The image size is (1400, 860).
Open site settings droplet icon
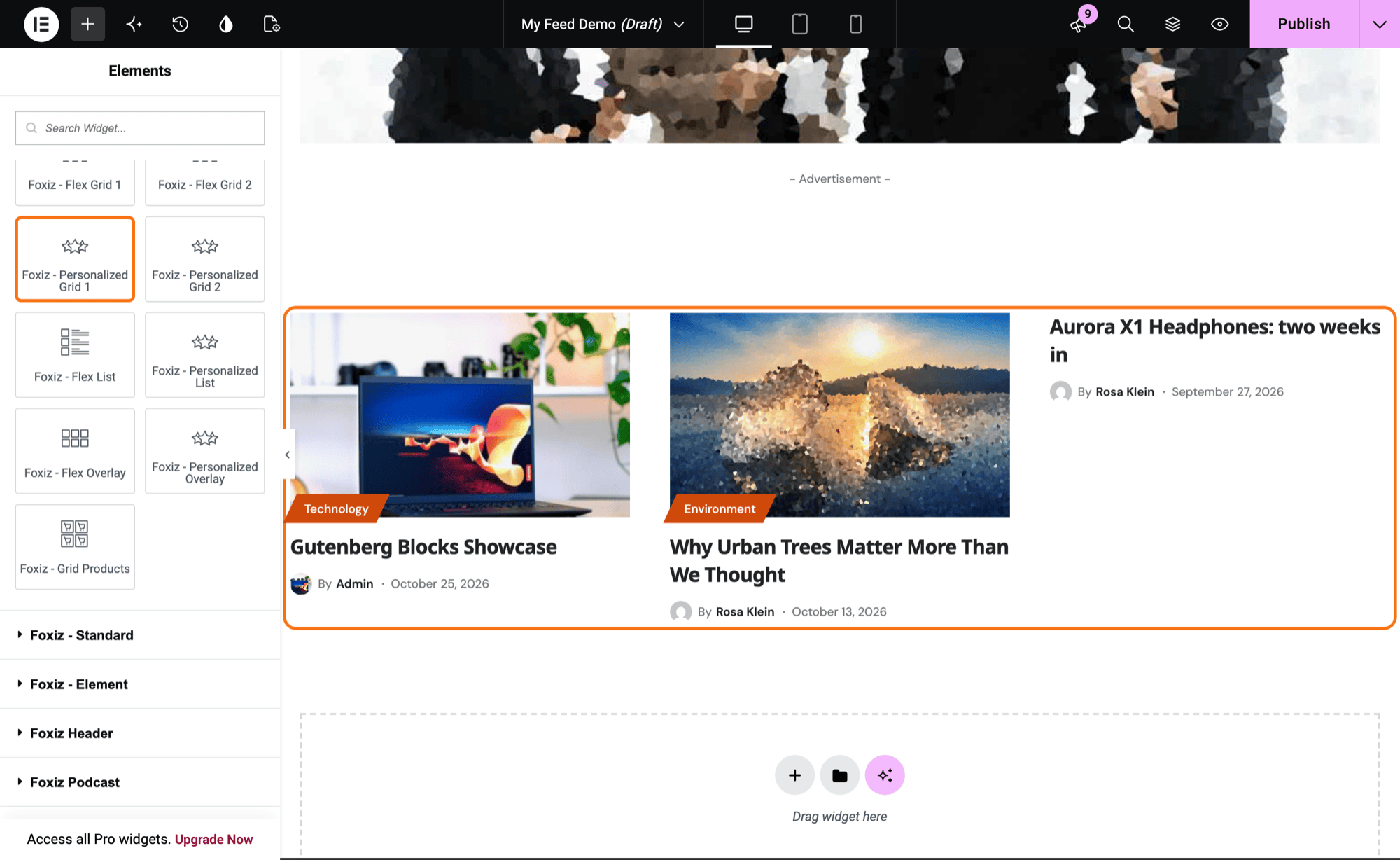click(x=225, y=24)
